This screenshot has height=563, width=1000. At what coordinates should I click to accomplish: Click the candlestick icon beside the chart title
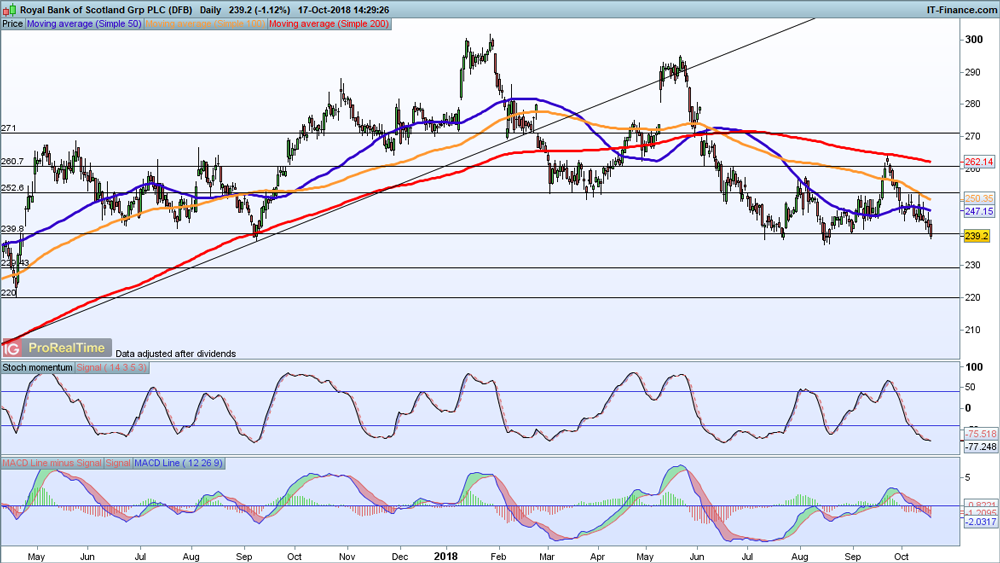(x=10, y=8)
